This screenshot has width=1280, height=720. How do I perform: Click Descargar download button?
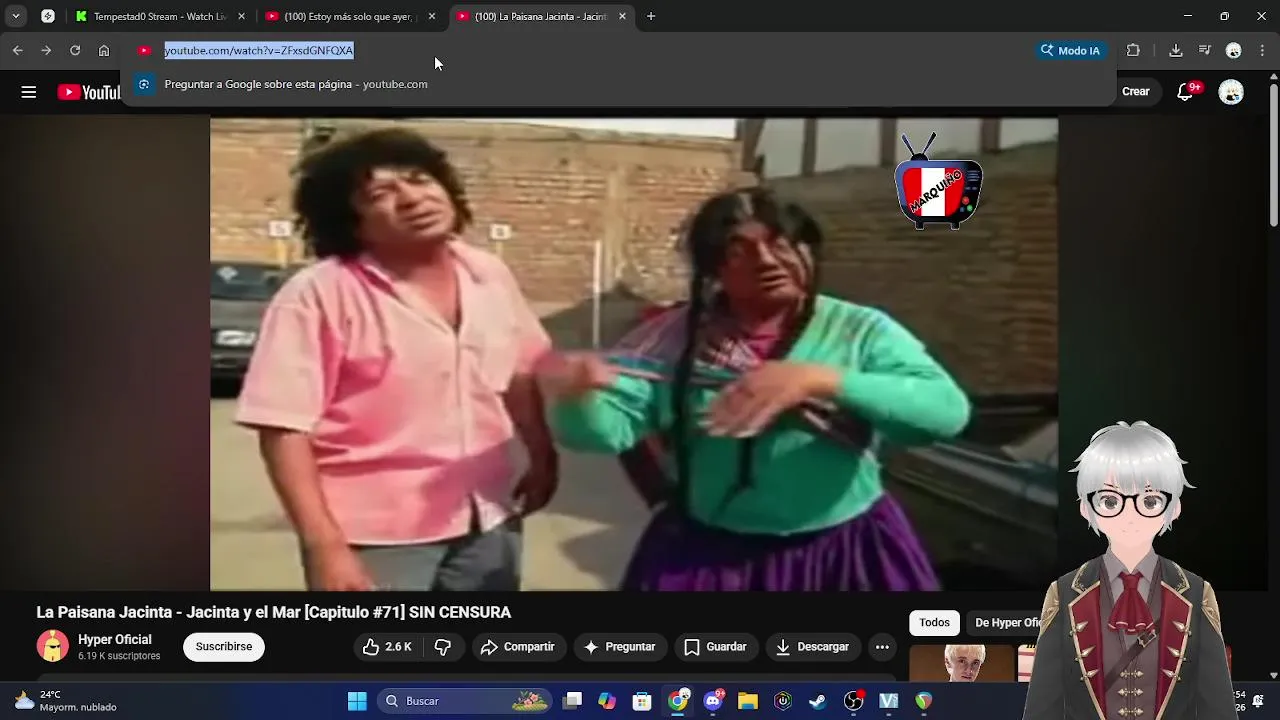[812, 647]
